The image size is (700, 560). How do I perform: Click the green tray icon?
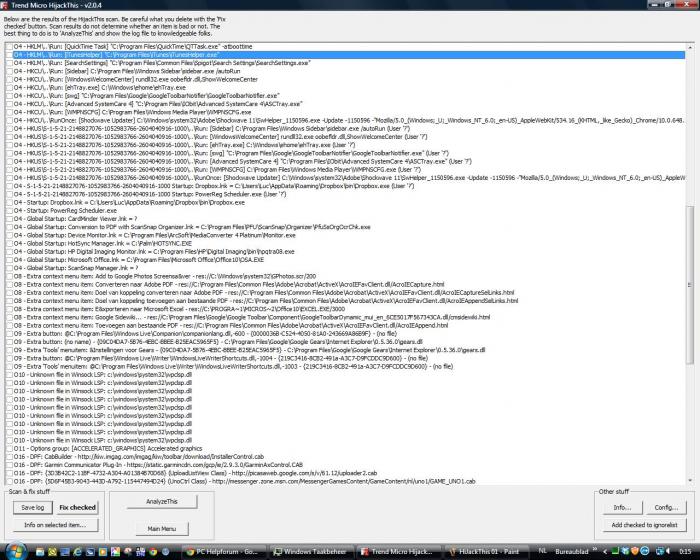(x=615, y=552)
